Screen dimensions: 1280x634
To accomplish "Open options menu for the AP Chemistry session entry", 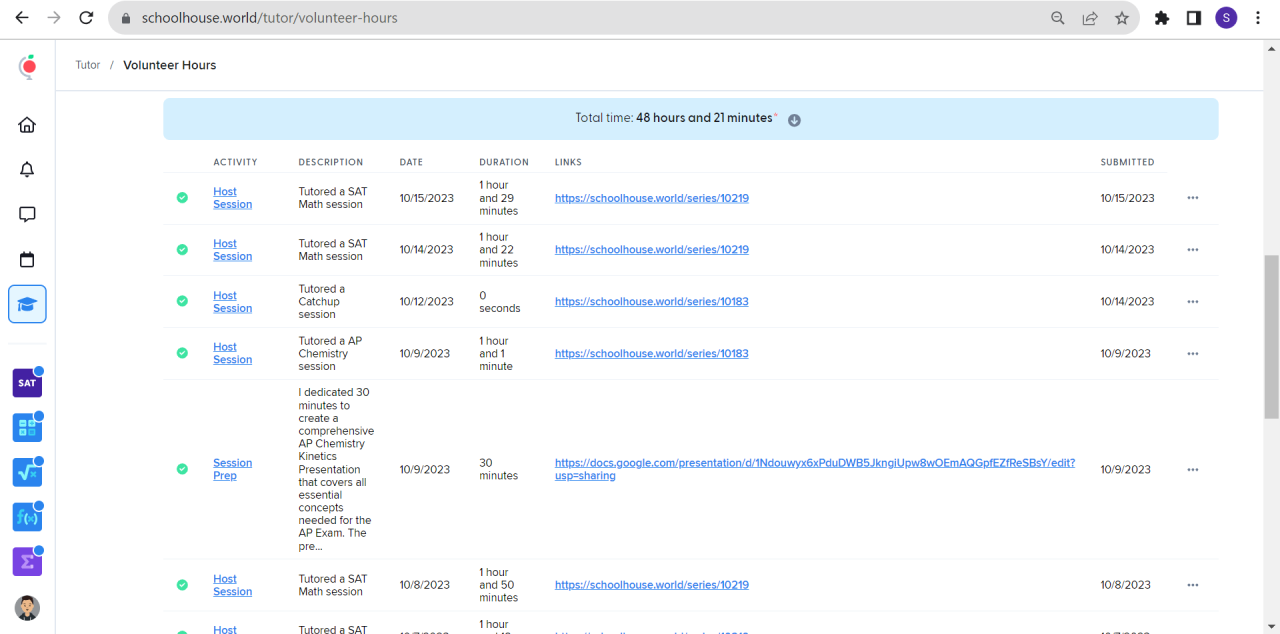I will click(x=1192, y=354).
